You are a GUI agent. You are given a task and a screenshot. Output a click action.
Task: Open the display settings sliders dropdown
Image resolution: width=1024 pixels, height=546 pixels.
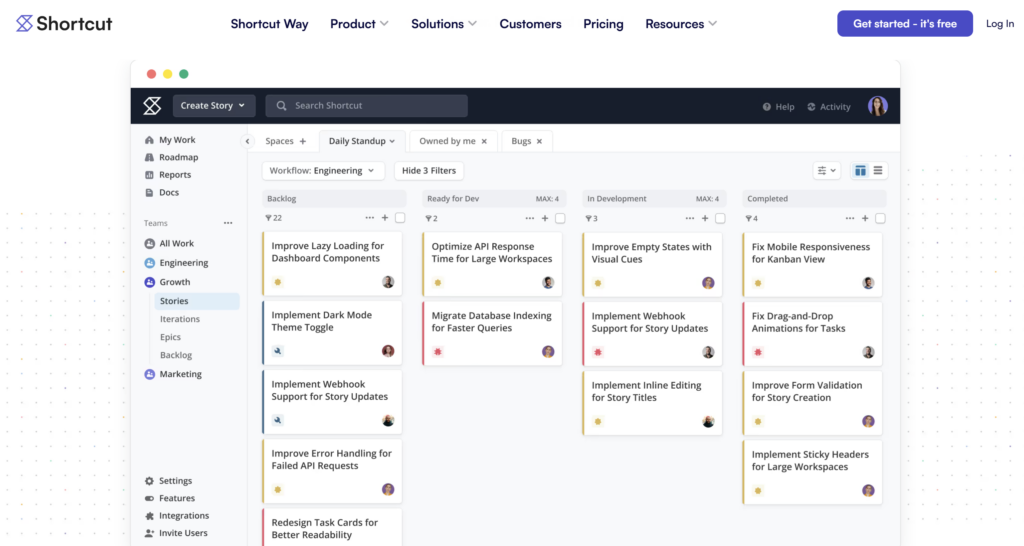click(x=826, y=170)
